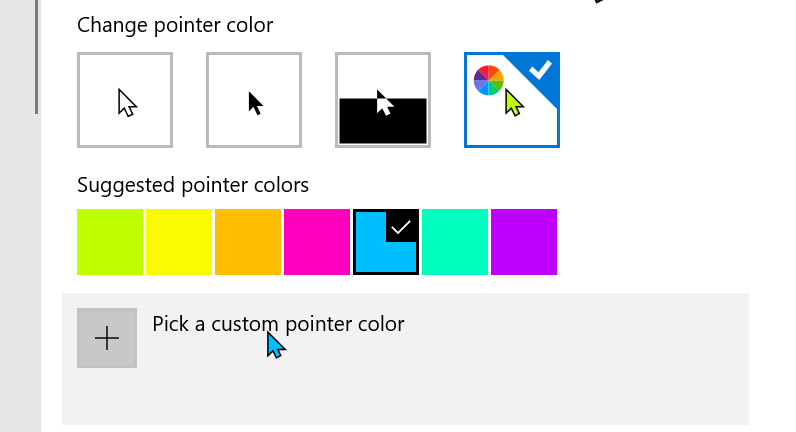Click the lime arrow in custom tile

[x=514, y=103]
